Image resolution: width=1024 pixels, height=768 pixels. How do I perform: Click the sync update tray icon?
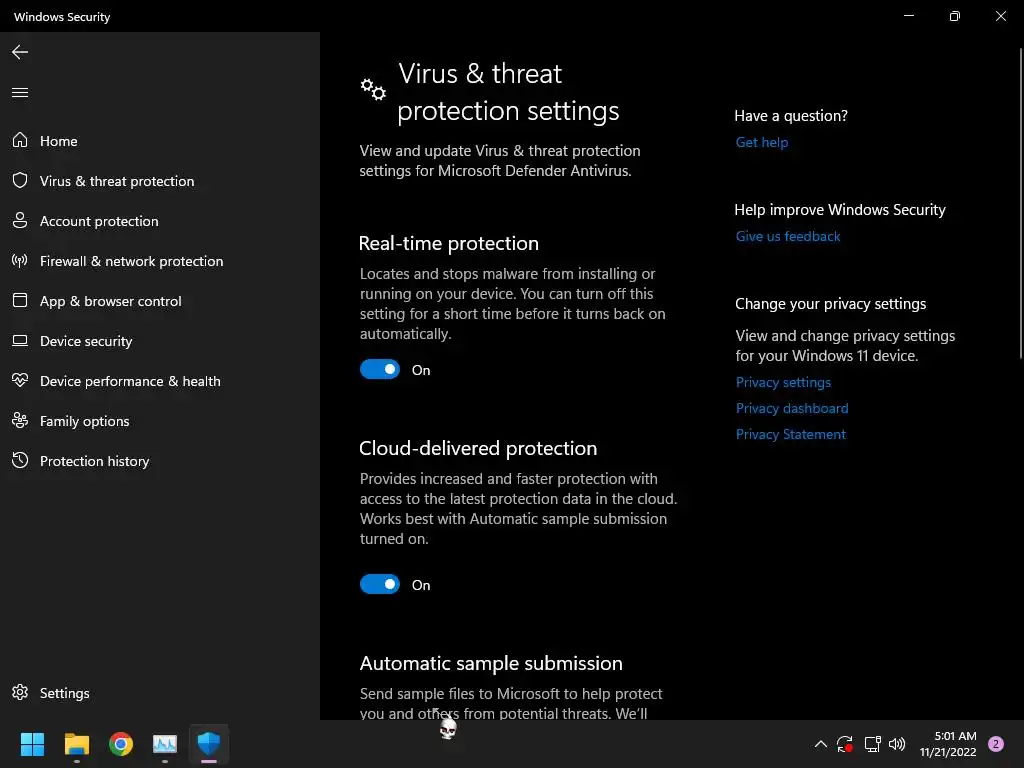pos(845,744)
